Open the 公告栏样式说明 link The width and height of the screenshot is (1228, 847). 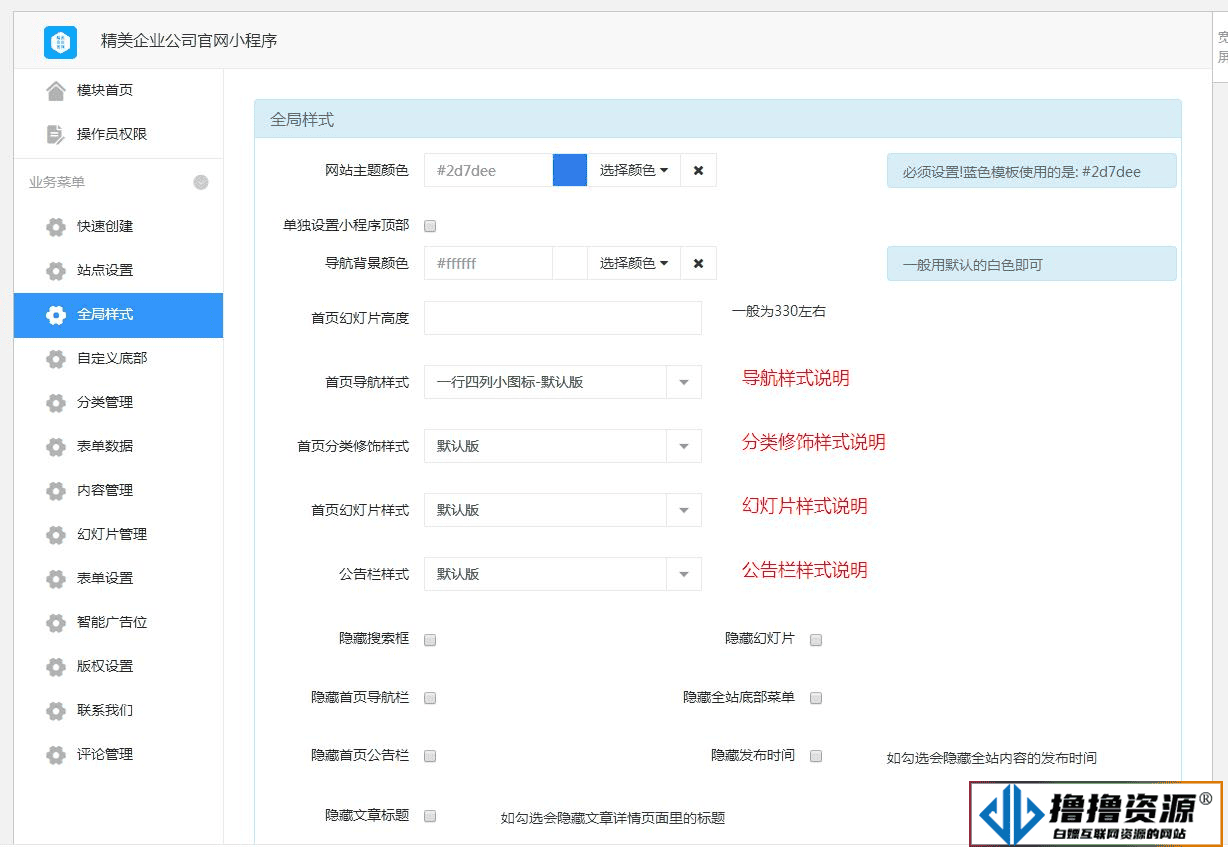click(x=804, y=570)
